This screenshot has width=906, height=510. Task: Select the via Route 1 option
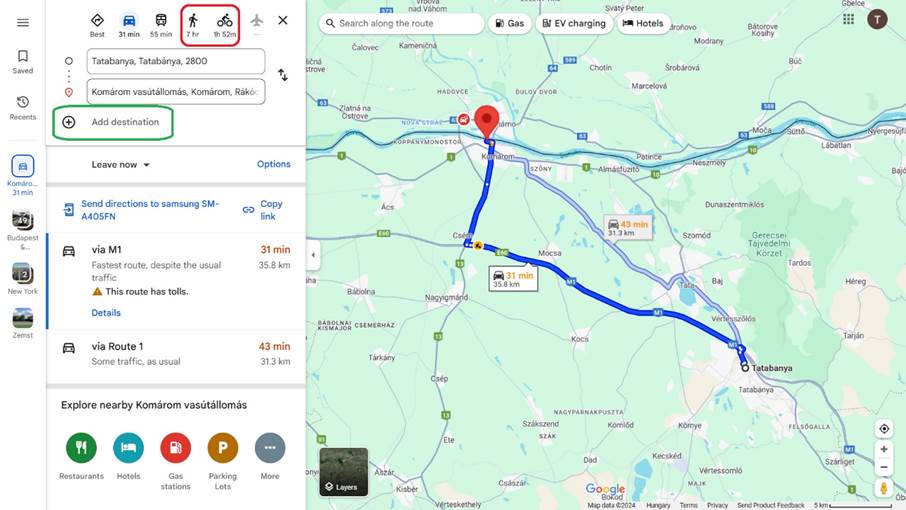tap(176, 354)
